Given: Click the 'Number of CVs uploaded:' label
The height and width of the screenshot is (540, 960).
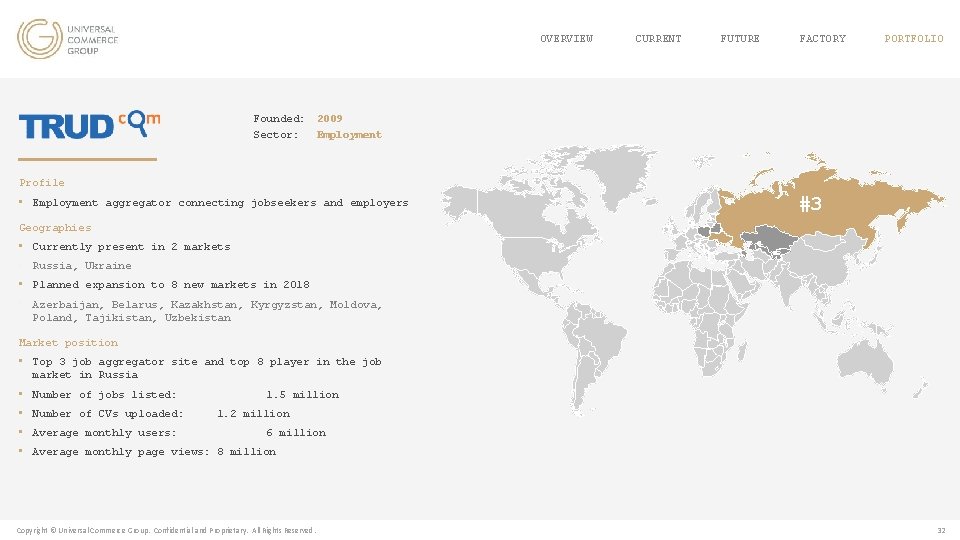Looking at the screenshot, I should pyautogui.click(x=107, y=414).
